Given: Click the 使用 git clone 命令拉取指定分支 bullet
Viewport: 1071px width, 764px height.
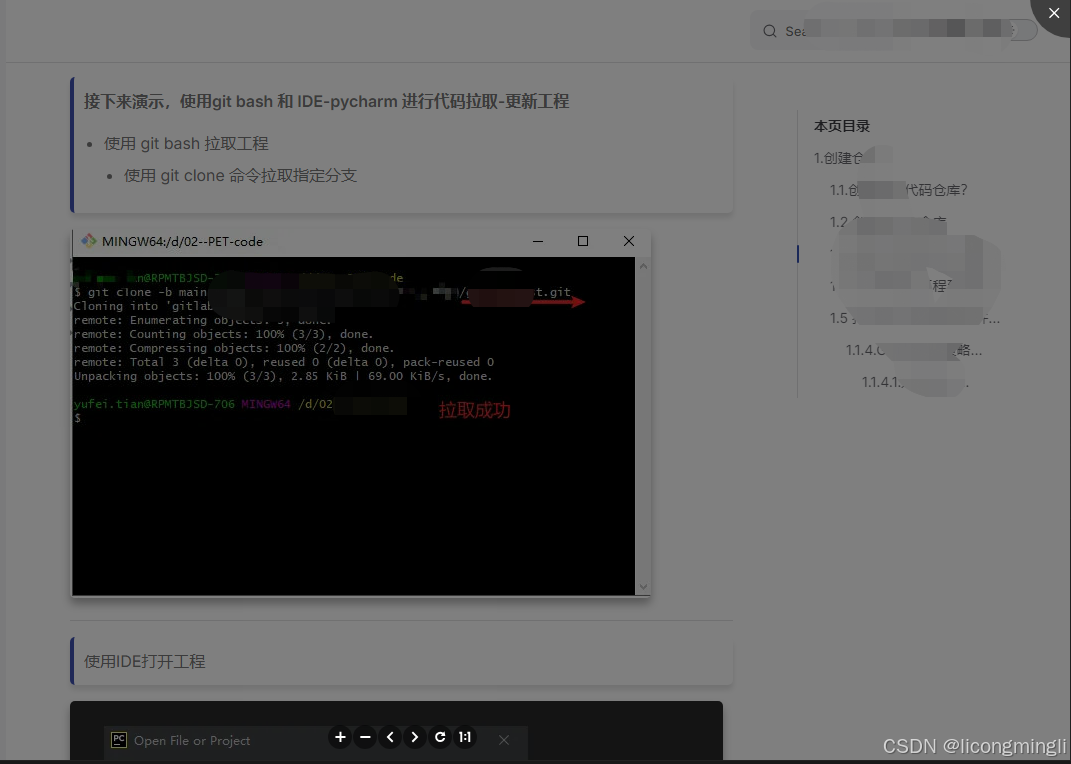Looking at the screenshot, I should coord(240,175).
